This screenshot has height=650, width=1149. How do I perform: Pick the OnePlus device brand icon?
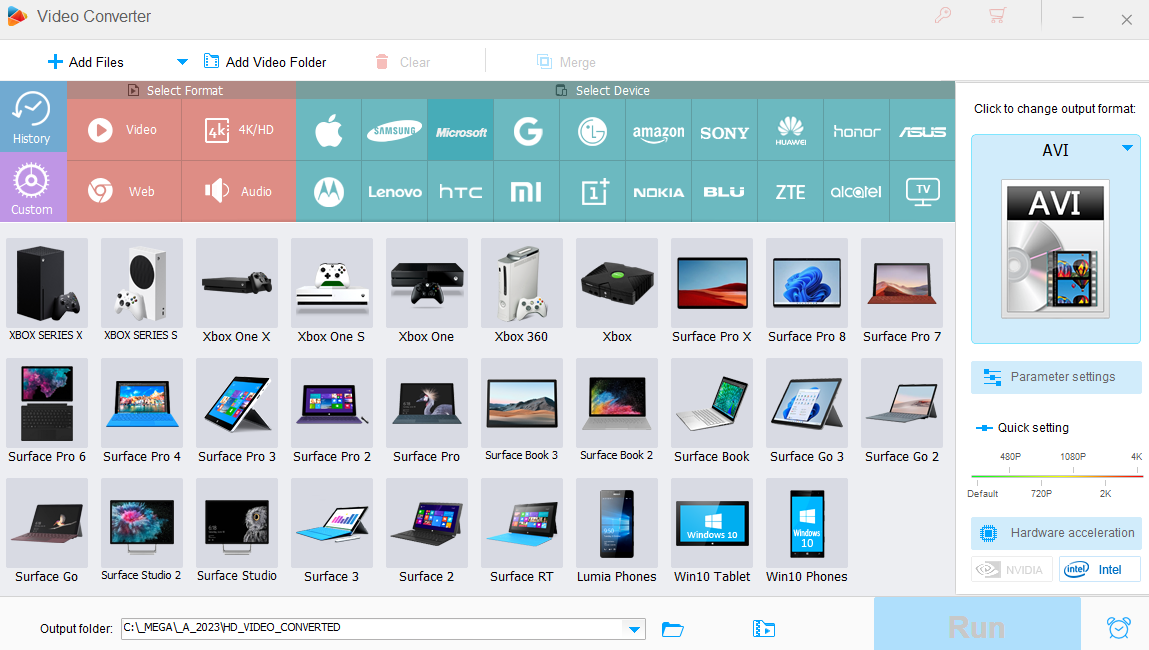click(592, 191)
